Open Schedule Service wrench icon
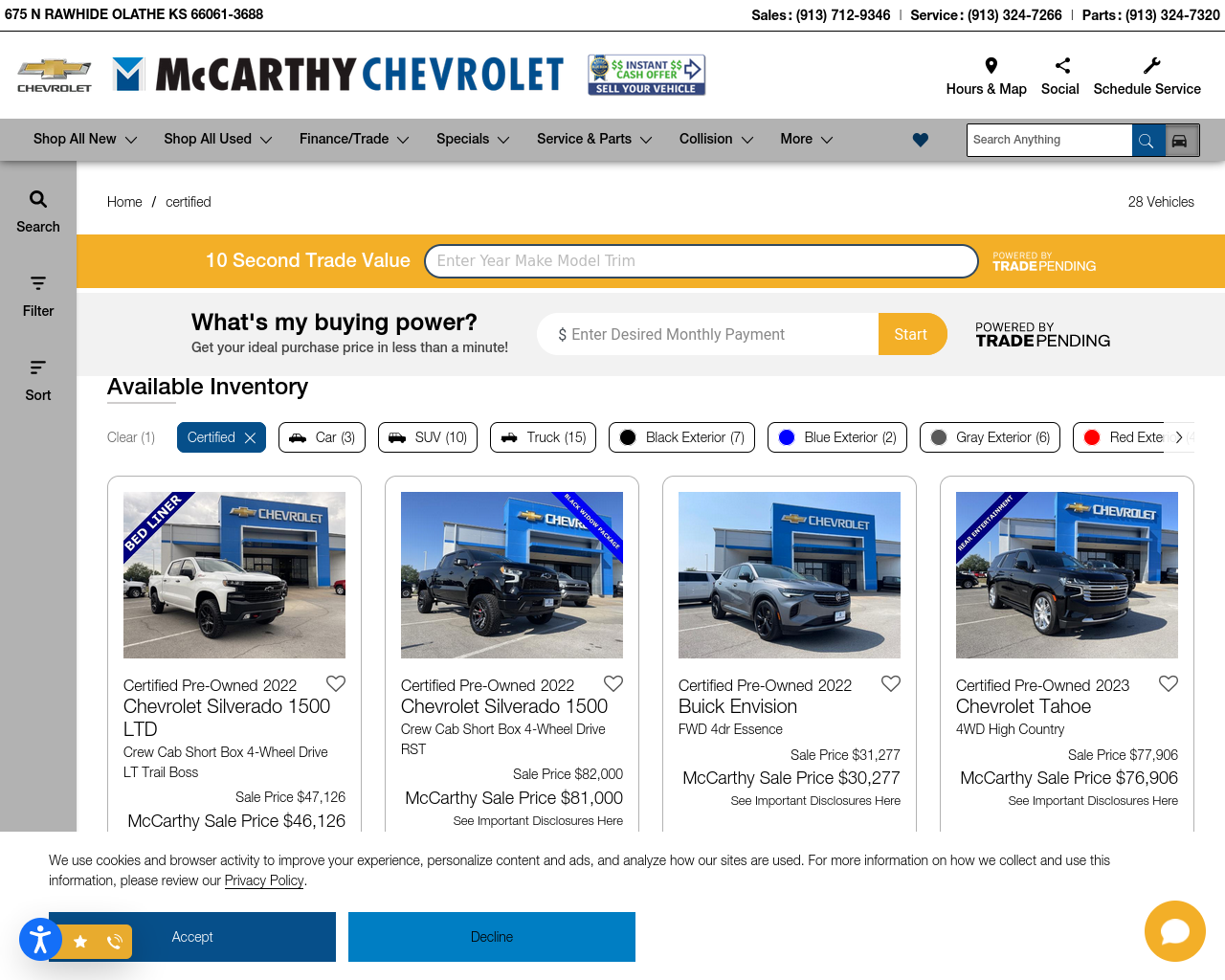Viewport: 1225px width, 980px height. click(x=1151, y=65)
